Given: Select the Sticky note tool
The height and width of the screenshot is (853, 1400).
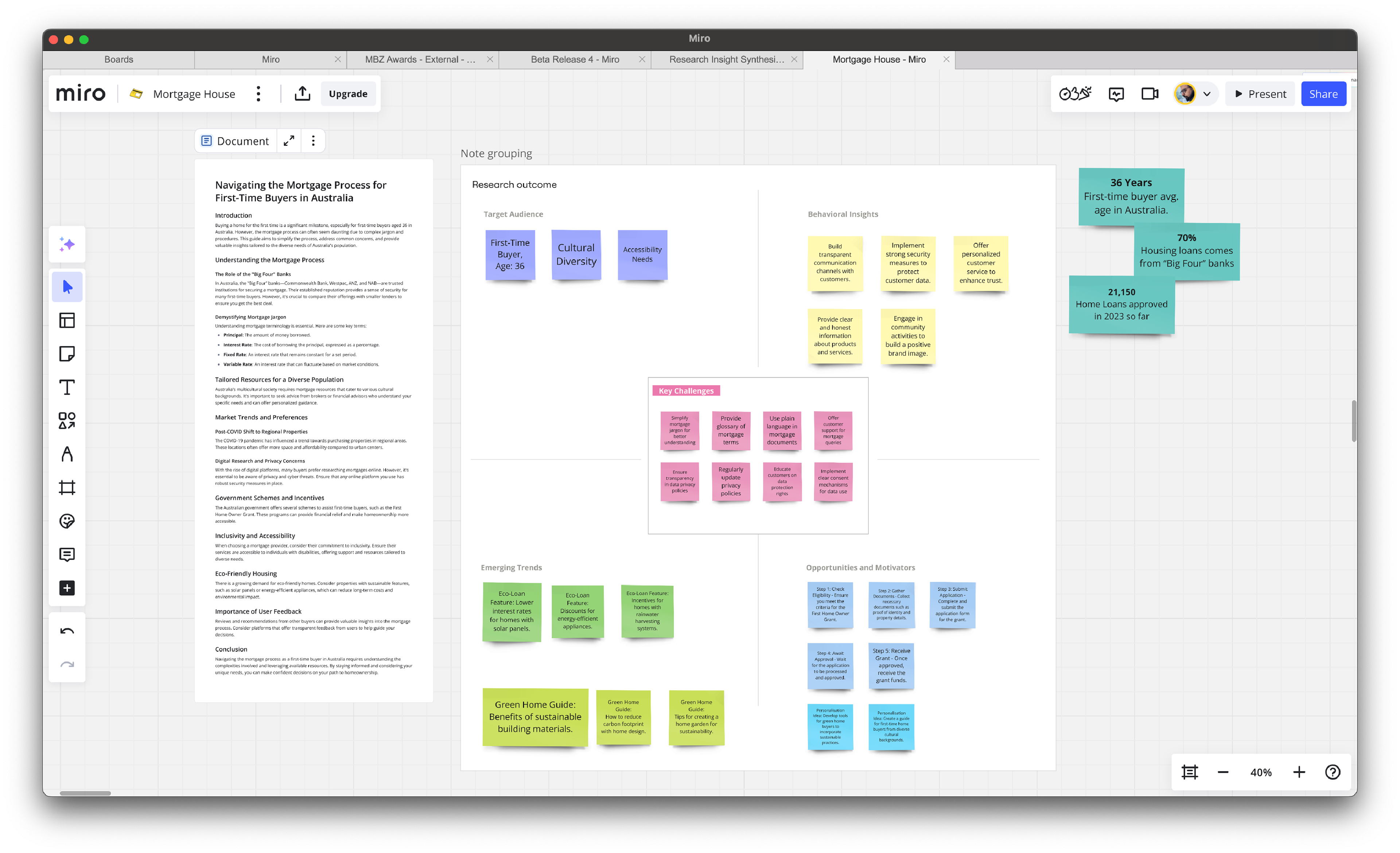Looking at the screenshot, I should tap(67, 354).
